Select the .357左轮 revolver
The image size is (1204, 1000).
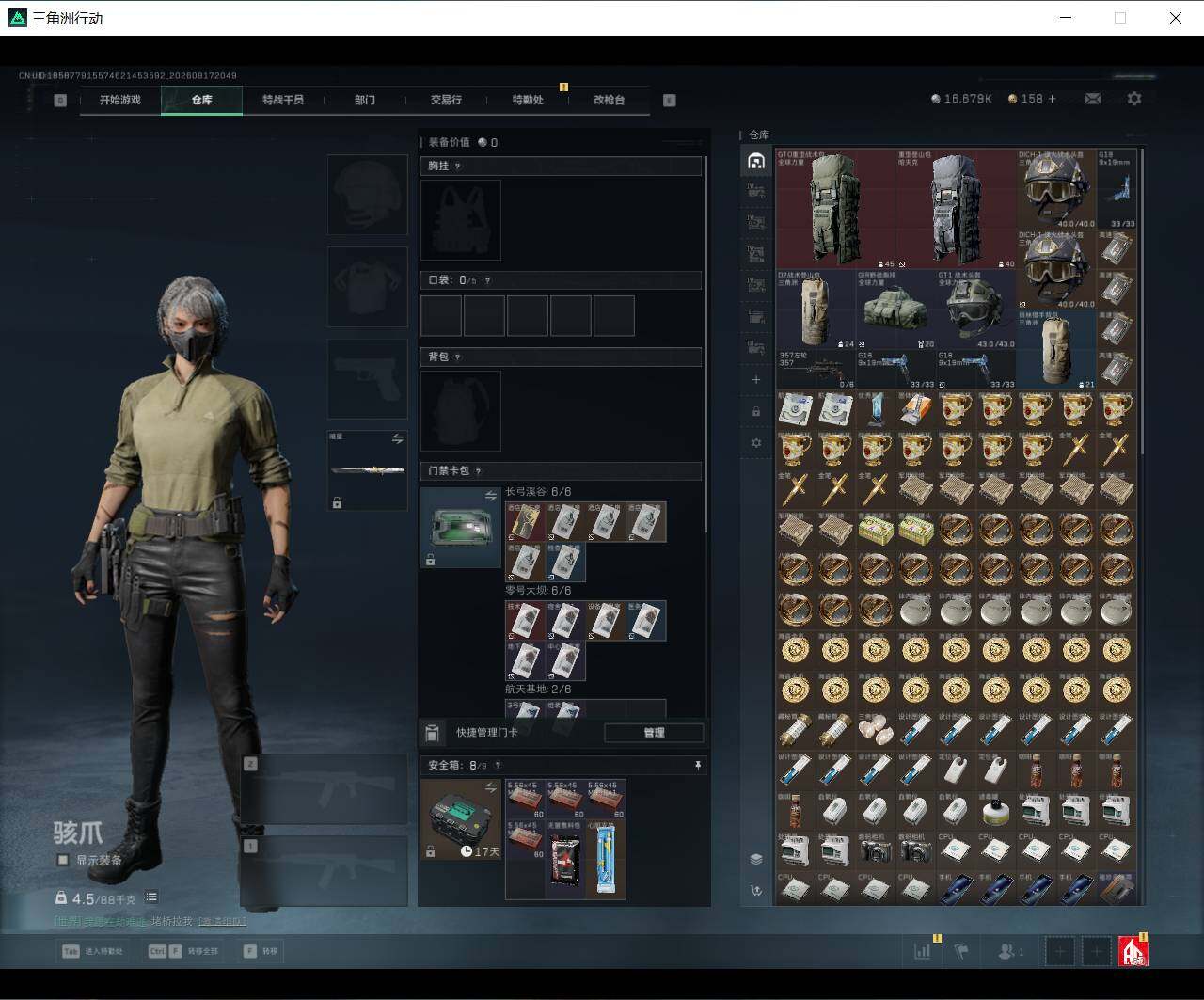[816, 370]
